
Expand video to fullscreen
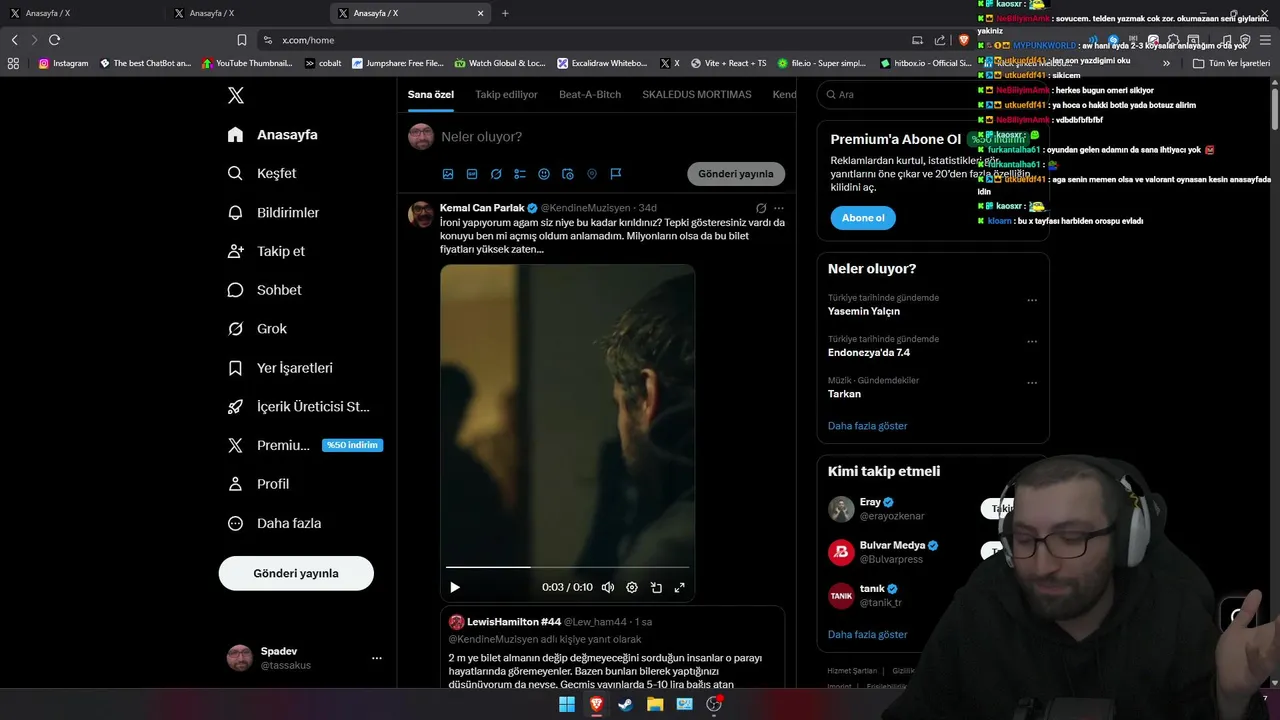point(680,587)
